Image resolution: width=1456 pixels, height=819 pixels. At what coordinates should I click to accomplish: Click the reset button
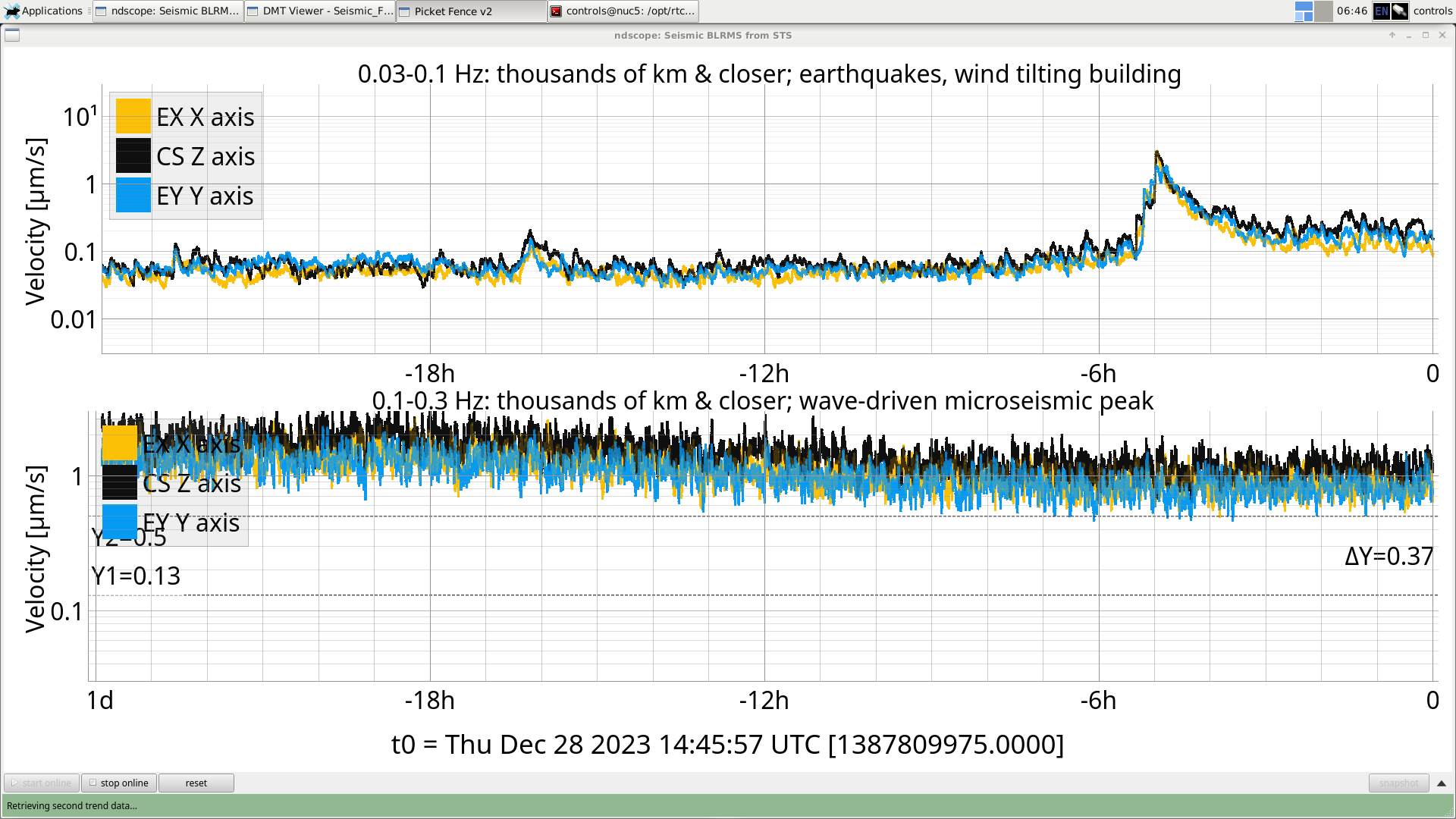click(196, 783)
